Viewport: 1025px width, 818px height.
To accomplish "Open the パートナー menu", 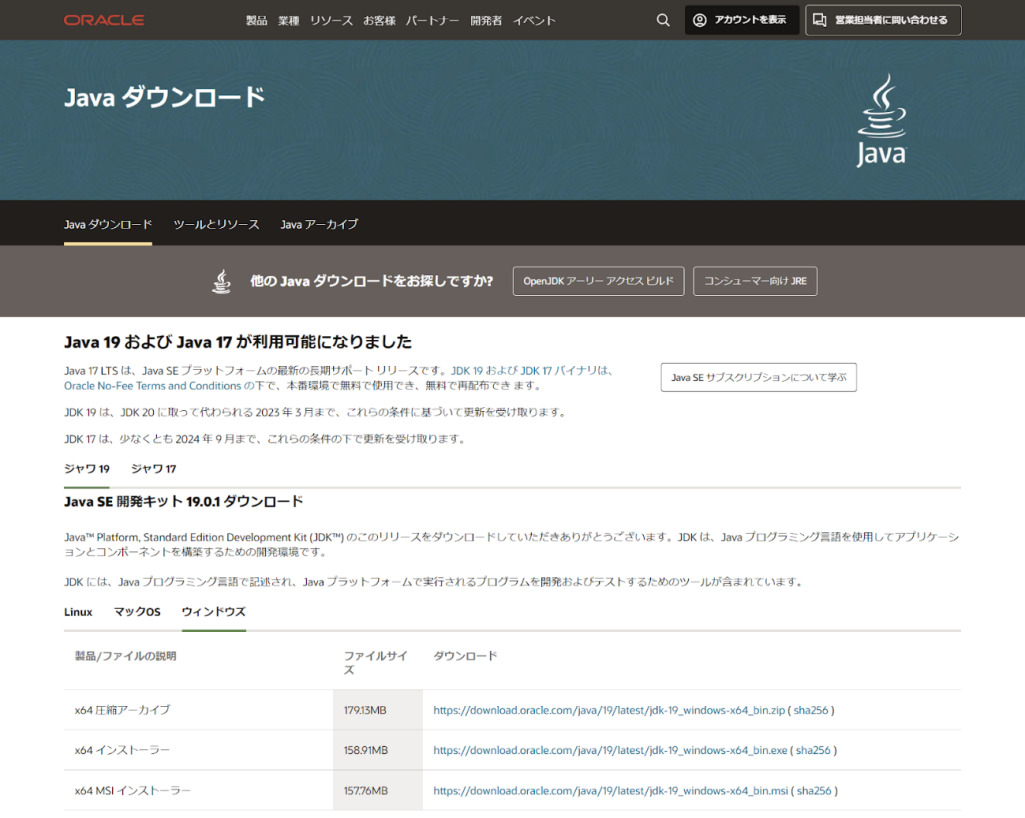I will (432, 20).
